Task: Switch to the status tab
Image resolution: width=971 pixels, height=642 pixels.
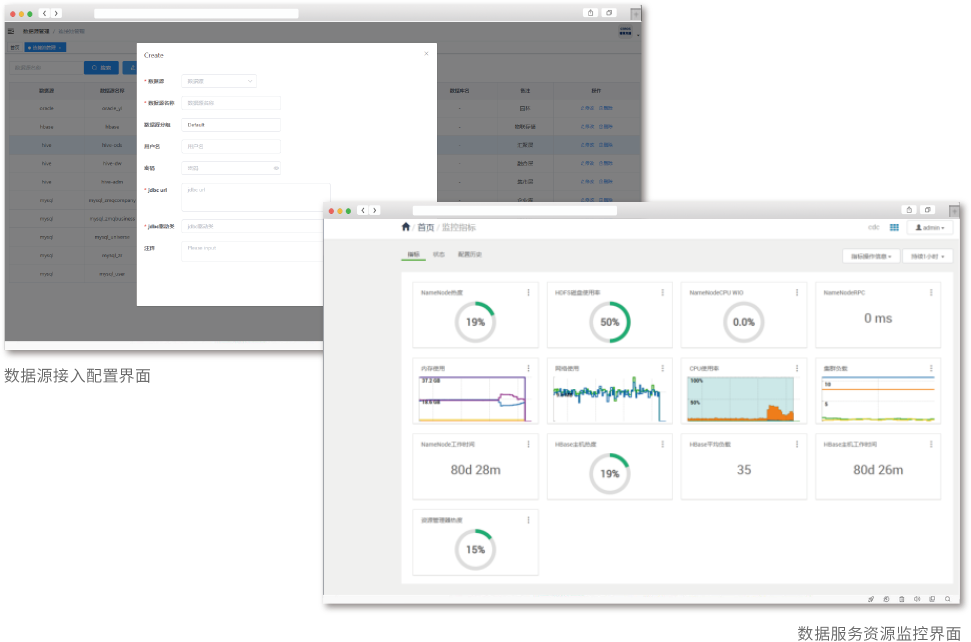Action: pyautogui.click(x=439, y=255)
